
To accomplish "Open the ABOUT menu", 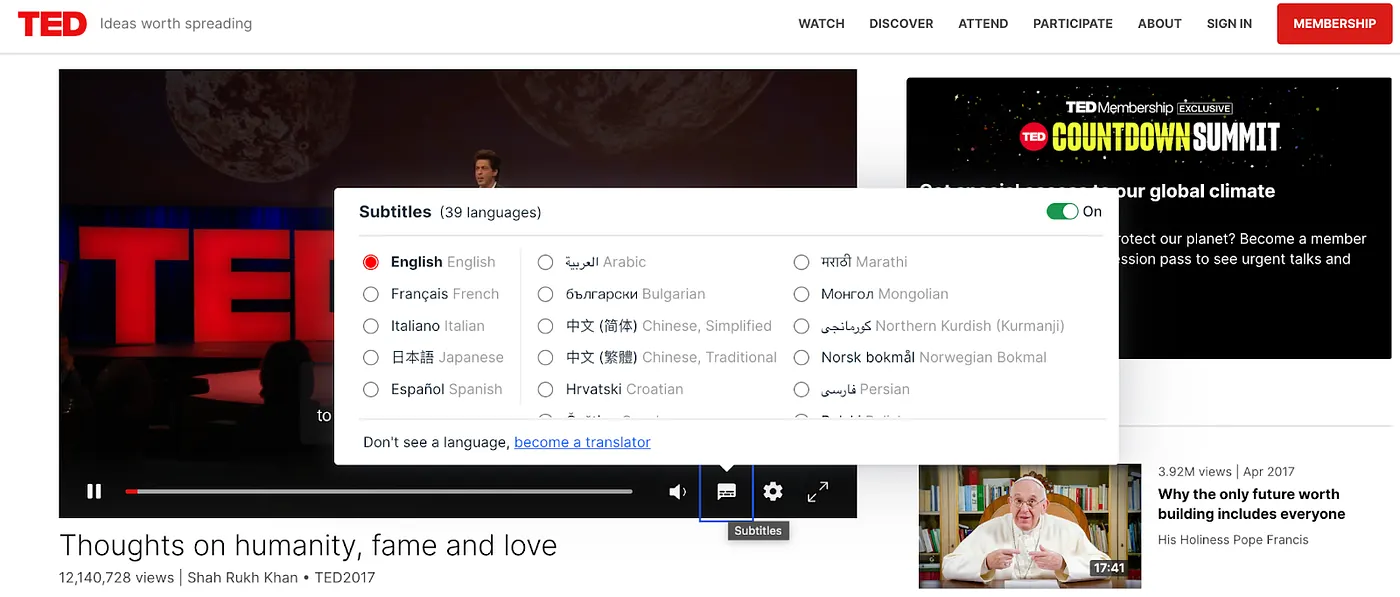I will 1160,24.
